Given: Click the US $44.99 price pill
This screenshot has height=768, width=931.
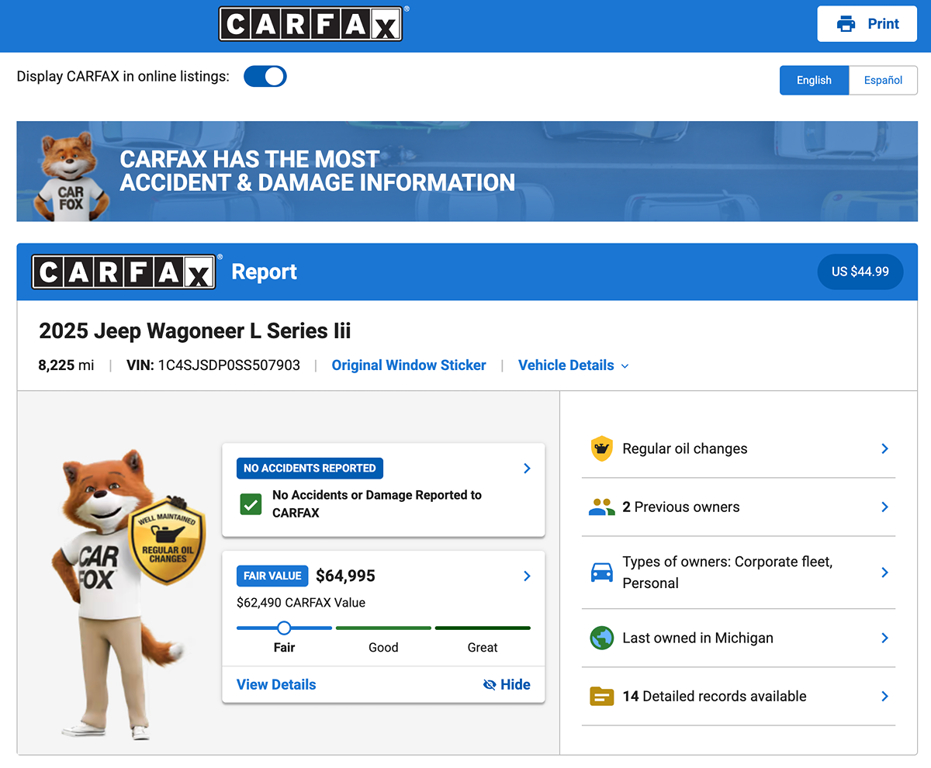Looking at the screenshot, I should [860, 272].
